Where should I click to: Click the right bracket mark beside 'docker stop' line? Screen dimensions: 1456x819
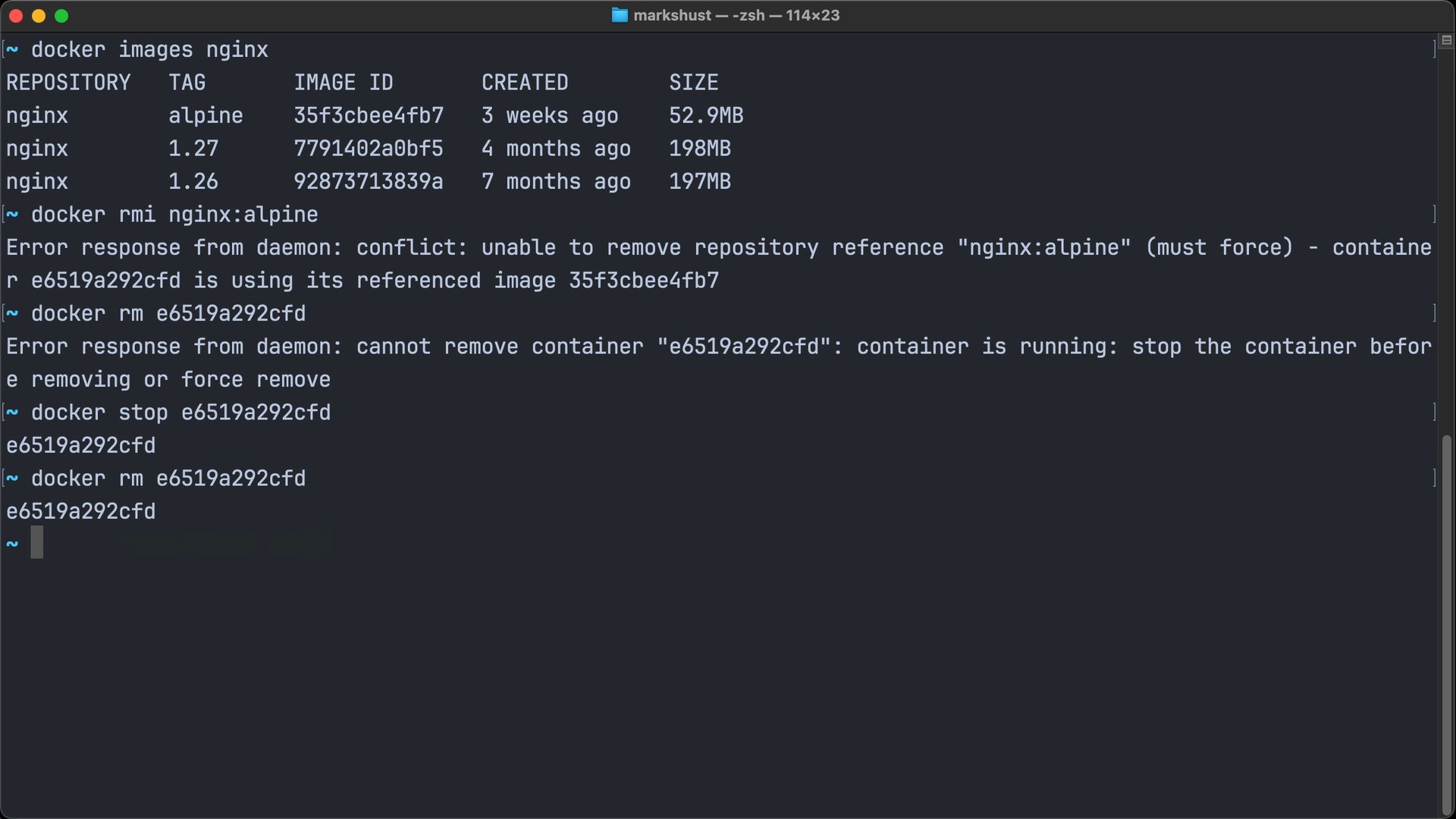1434,413
